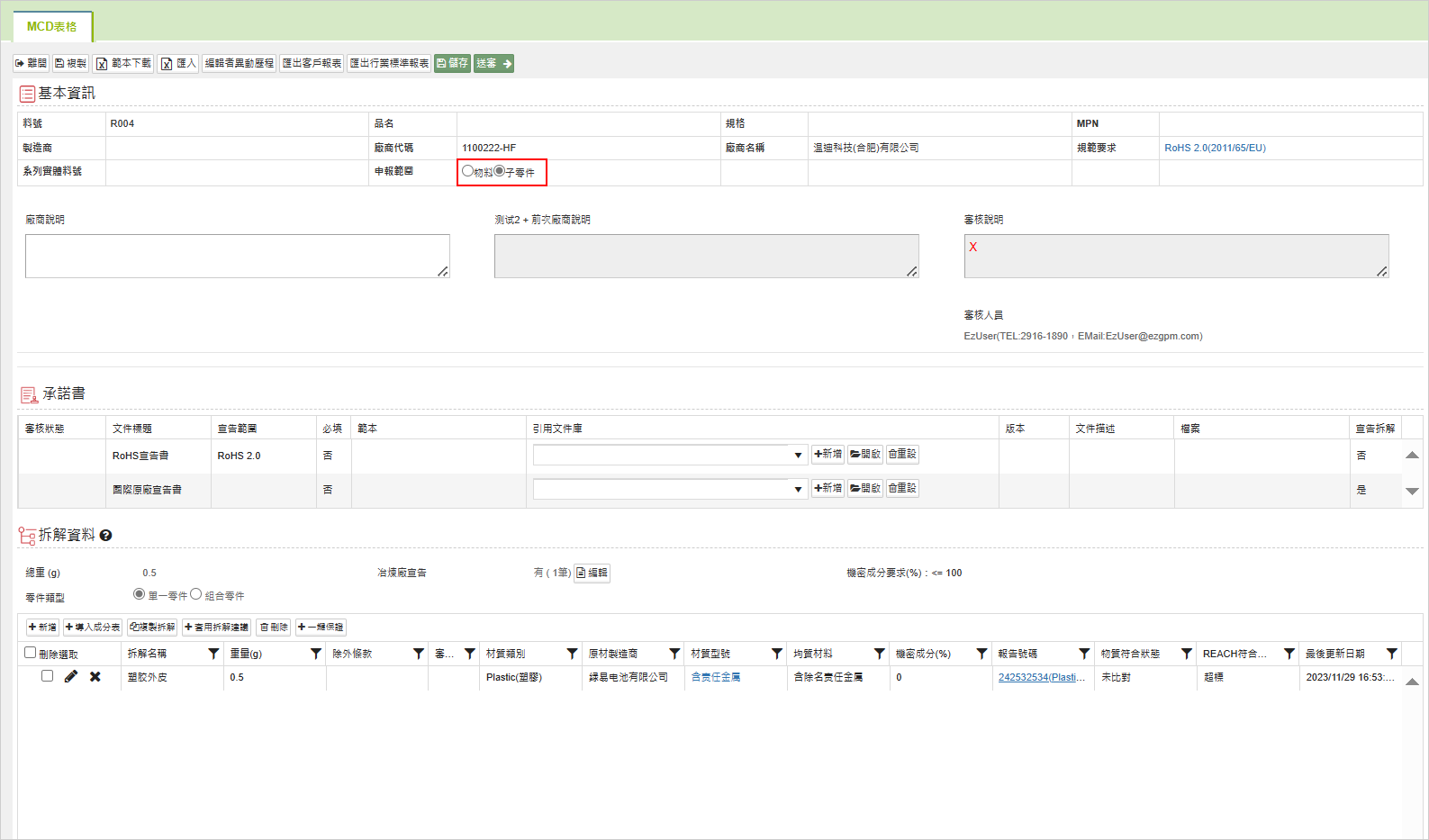Click the 前次廠商說明 text area
This screenshot has height=840, width=1429.
click(707, 257)
